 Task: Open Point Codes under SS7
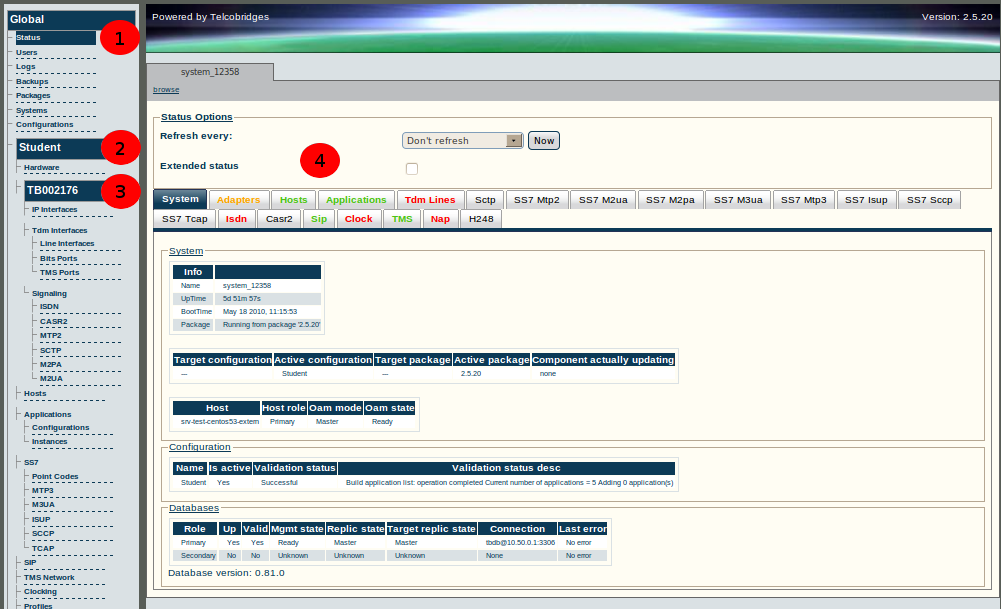[x=55, y=477]
